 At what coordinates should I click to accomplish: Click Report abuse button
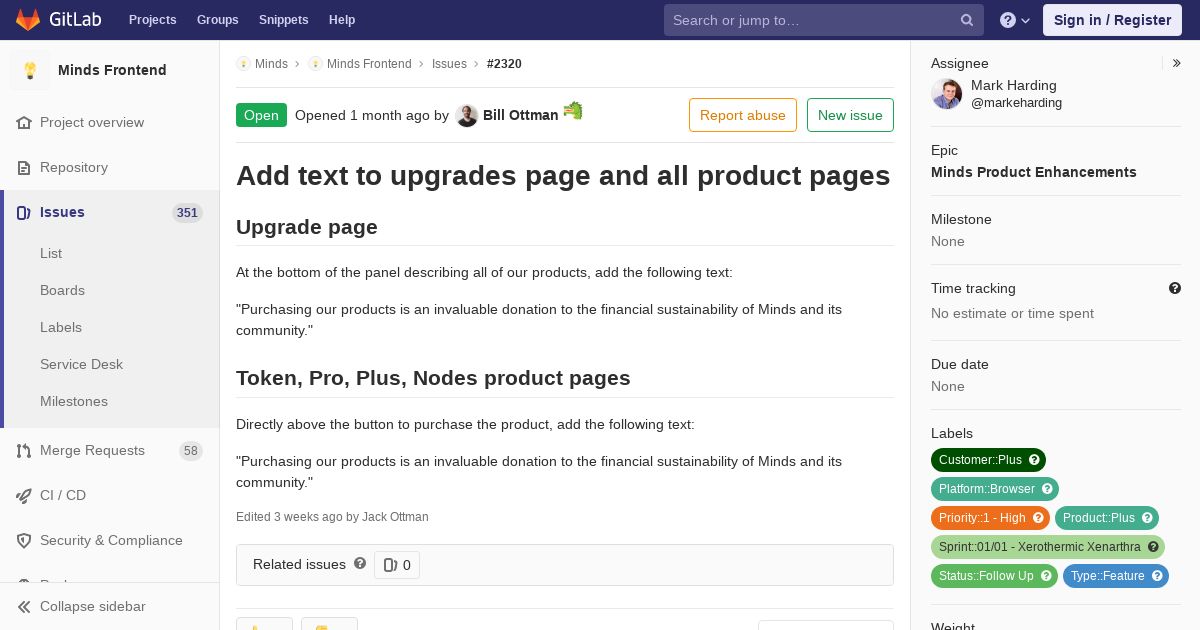pyautogui.click(x=743, y=115)
